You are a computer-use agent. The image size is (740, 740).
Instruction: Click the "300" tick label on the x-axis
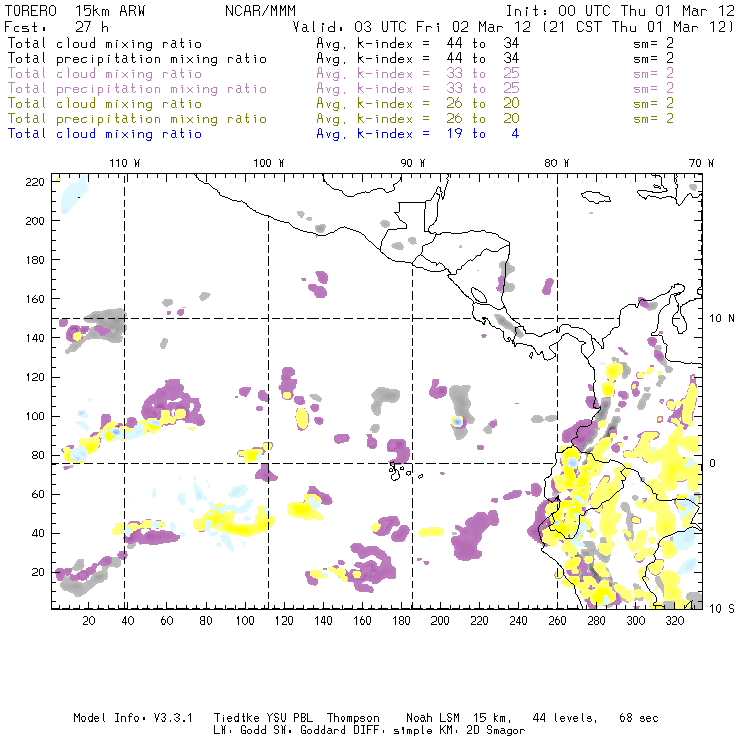pos(636,621)
